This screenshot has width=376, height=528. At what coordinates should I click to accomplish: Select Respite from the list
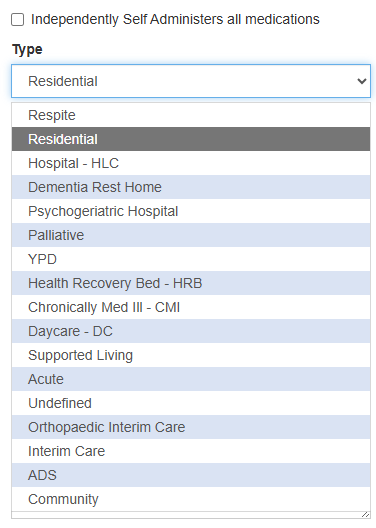[191, 115]
